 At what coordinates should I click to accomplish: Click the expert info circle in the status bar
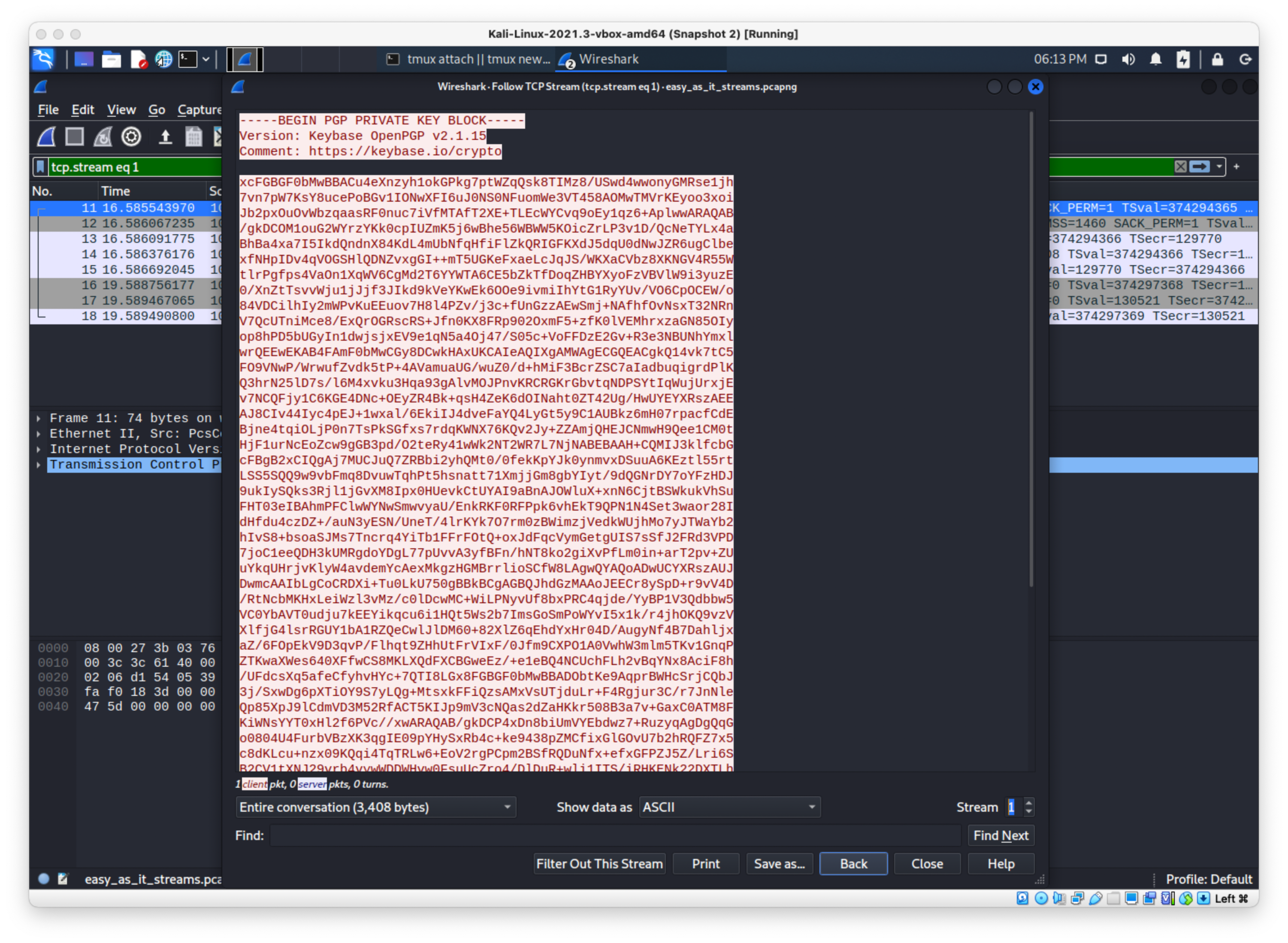[x=44, y=879]
